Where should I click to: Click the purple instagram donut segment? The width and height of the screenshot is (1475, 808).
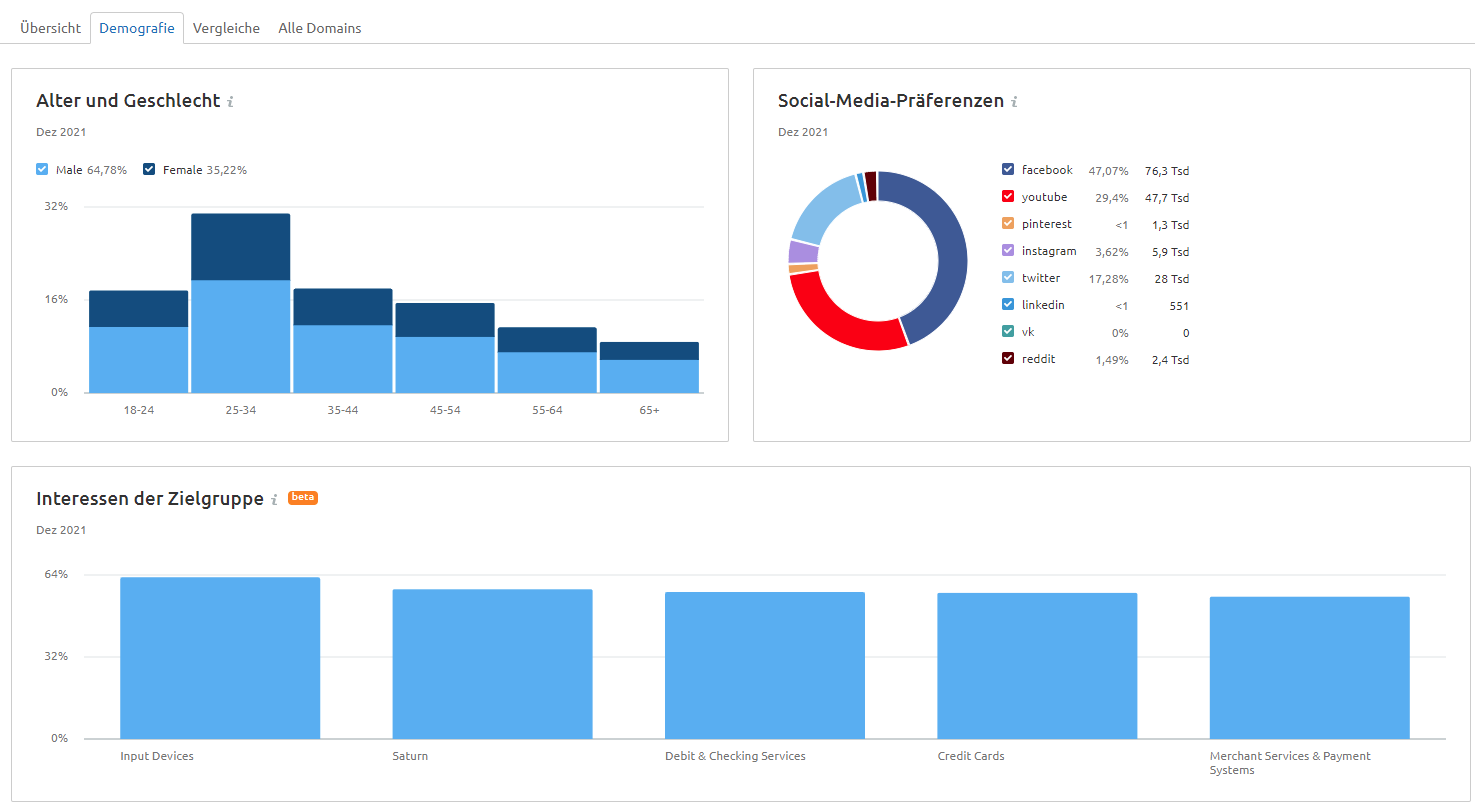pos(803,252)
